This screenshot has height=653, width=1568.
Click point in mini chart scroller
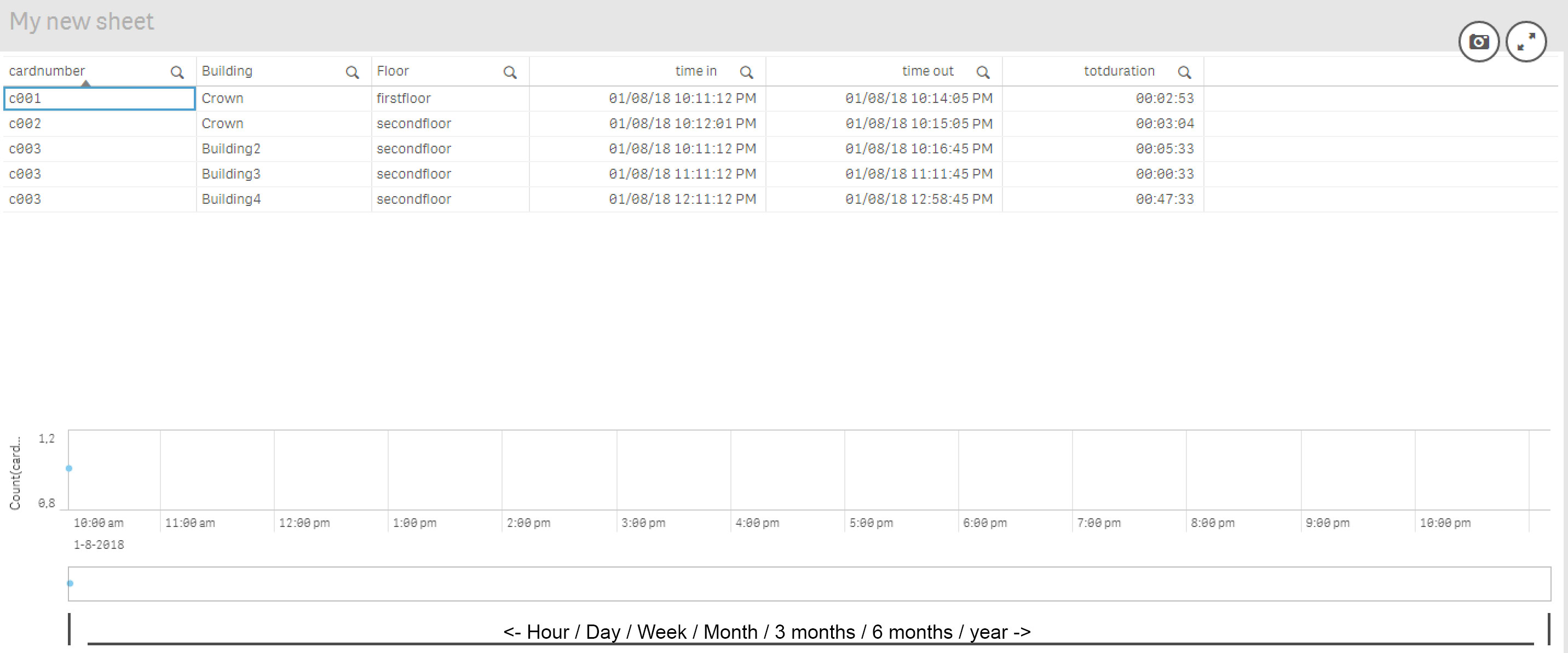[71, 583]
